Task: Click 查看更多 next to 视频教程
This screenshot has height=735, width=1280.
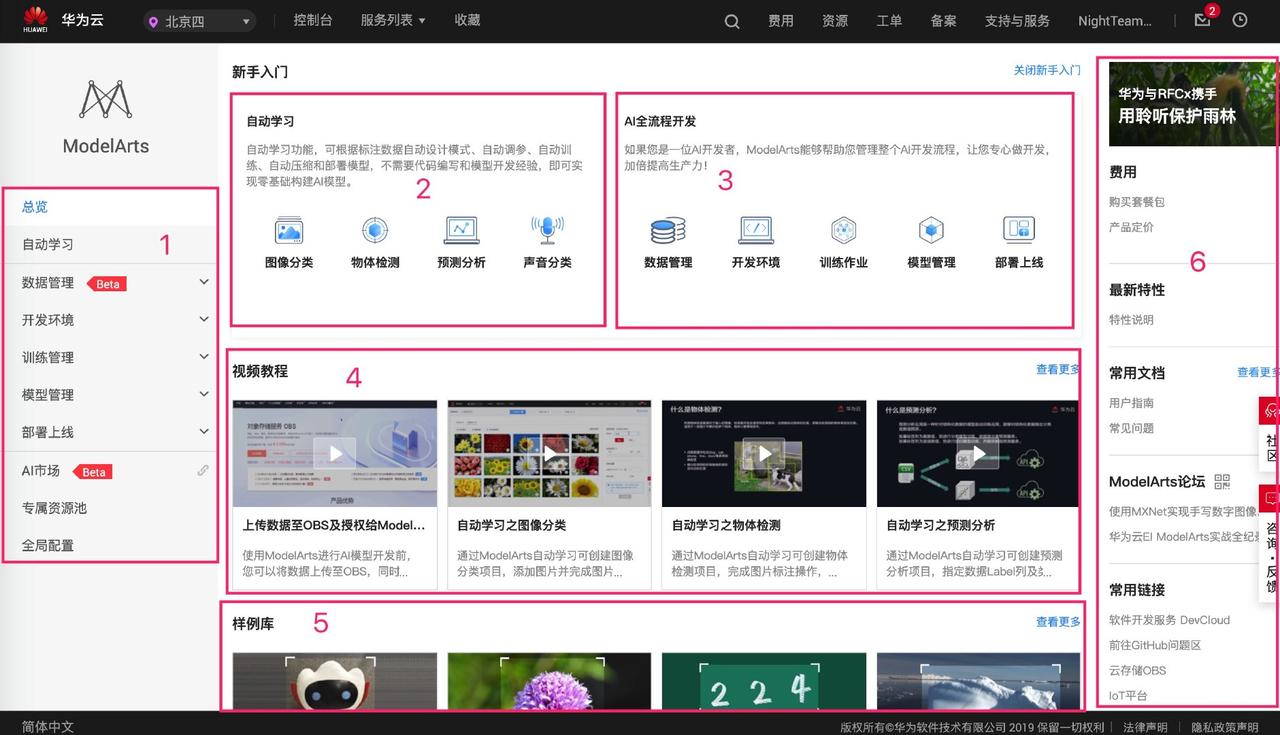Action: pyautogui.click(x=1057, y=370)
